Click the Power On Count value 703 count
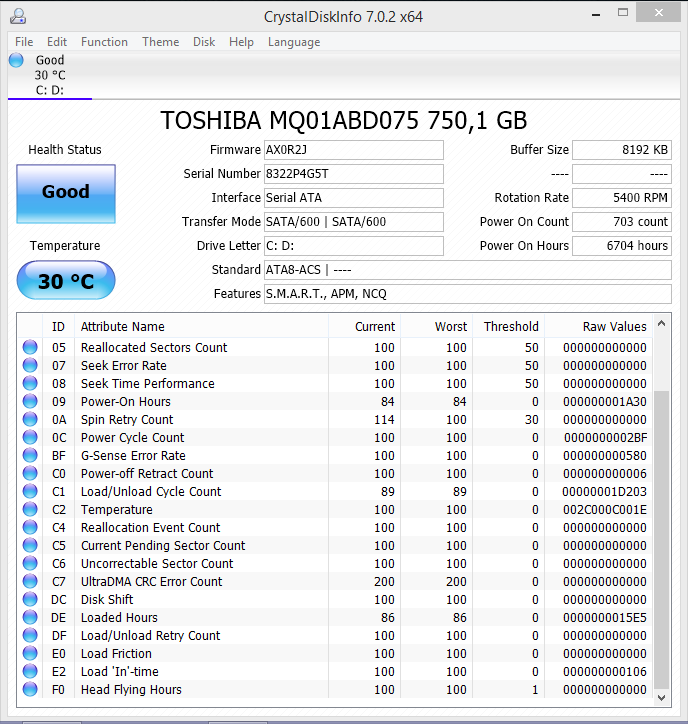Screen dimensions: 688x724 (x=622, y=222)
